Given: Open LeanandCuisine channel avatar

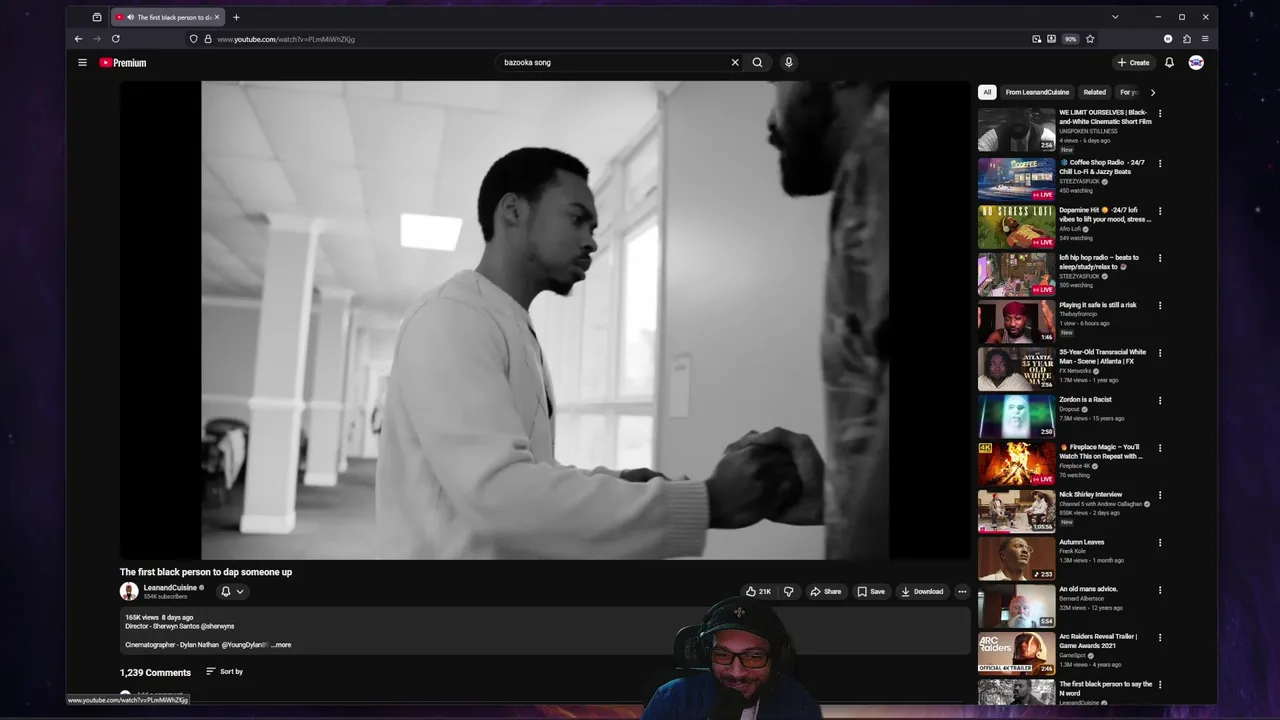Looking at the screenshot, I should pos(129,591).
